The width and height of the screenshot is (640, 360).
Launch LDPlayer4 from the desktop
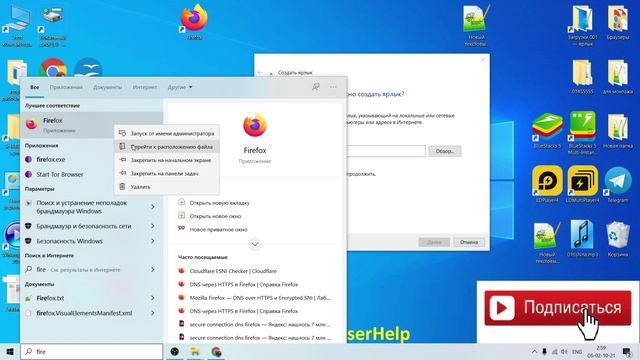click(x=547, y=184)
